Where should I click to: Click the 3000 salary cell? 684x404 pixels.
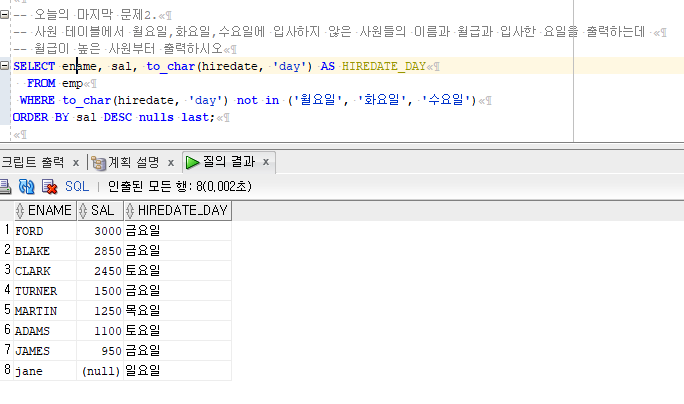tap(100, 231)
